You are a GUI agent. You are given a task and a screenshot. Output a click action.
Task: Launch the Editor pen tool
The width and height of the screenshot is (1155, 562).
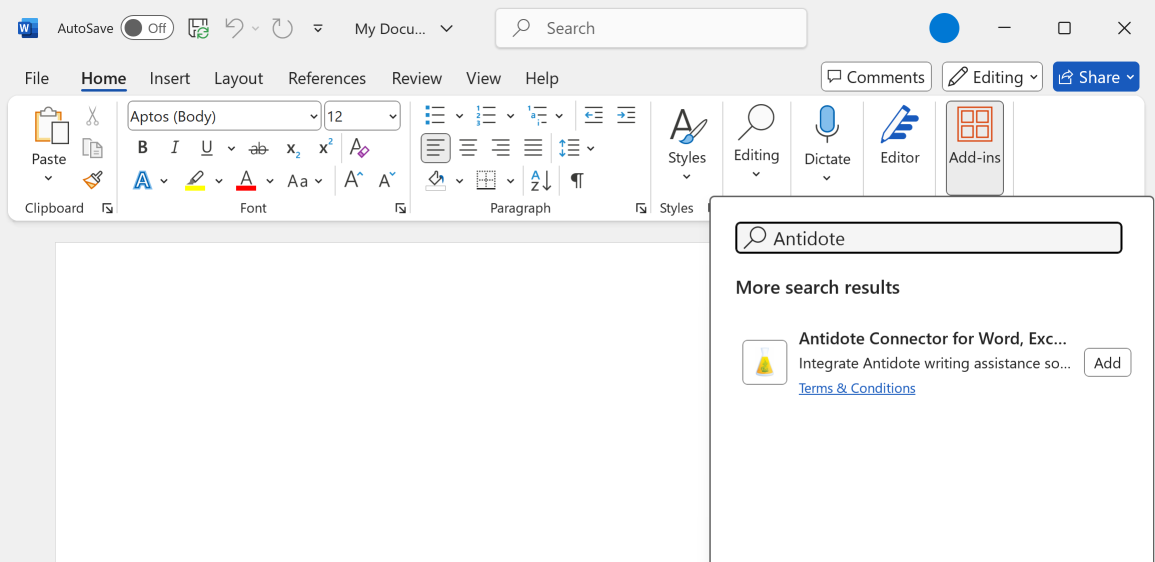click(899, 137)
